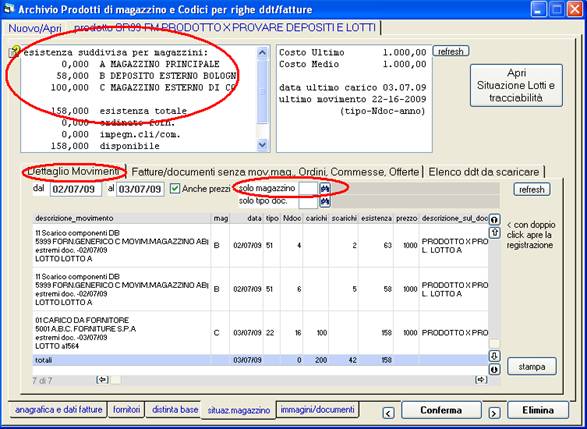Viewport: 587px width, 429px height.
Task: Open the Dettaglio Movimenti tab
Action: click(73, 171)
